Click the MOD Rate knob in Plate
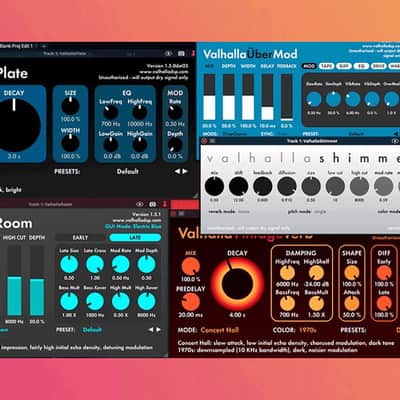 pos(175,112)
